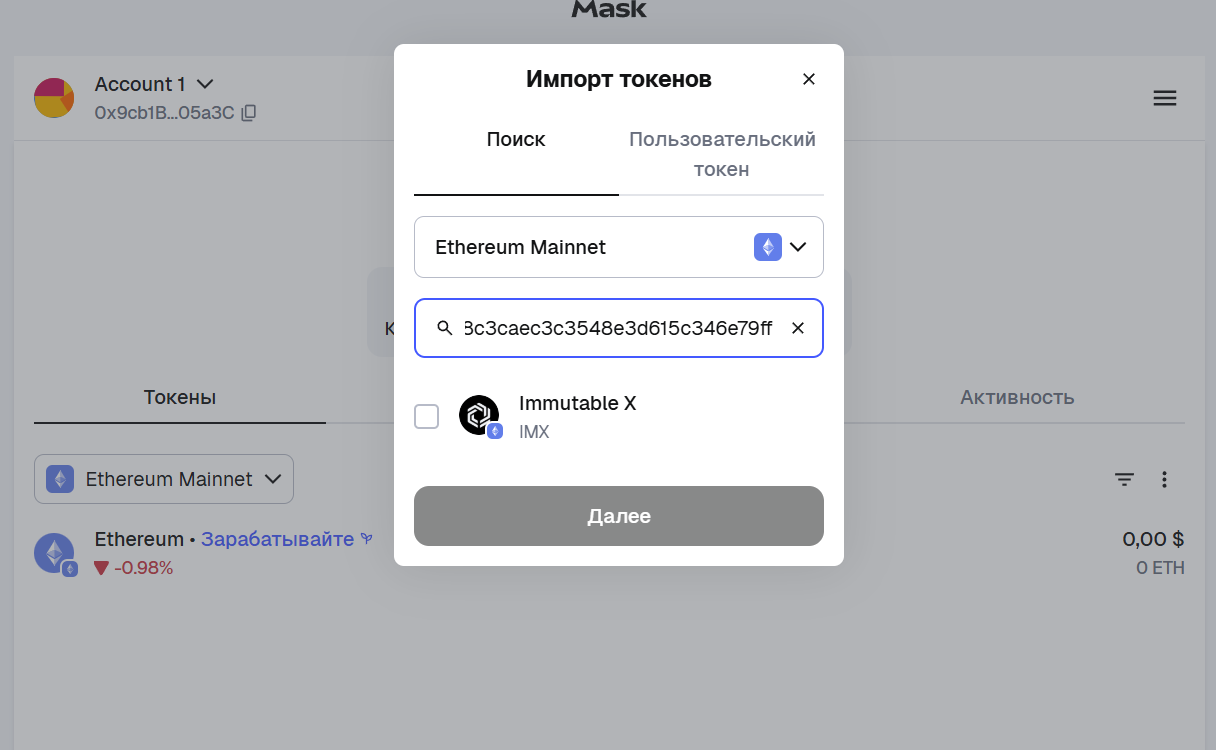Image resolution: width=1216 pixels, height=750 pixels.
Task: Check the Immutable X token checkbox
Action: (427, 416)
